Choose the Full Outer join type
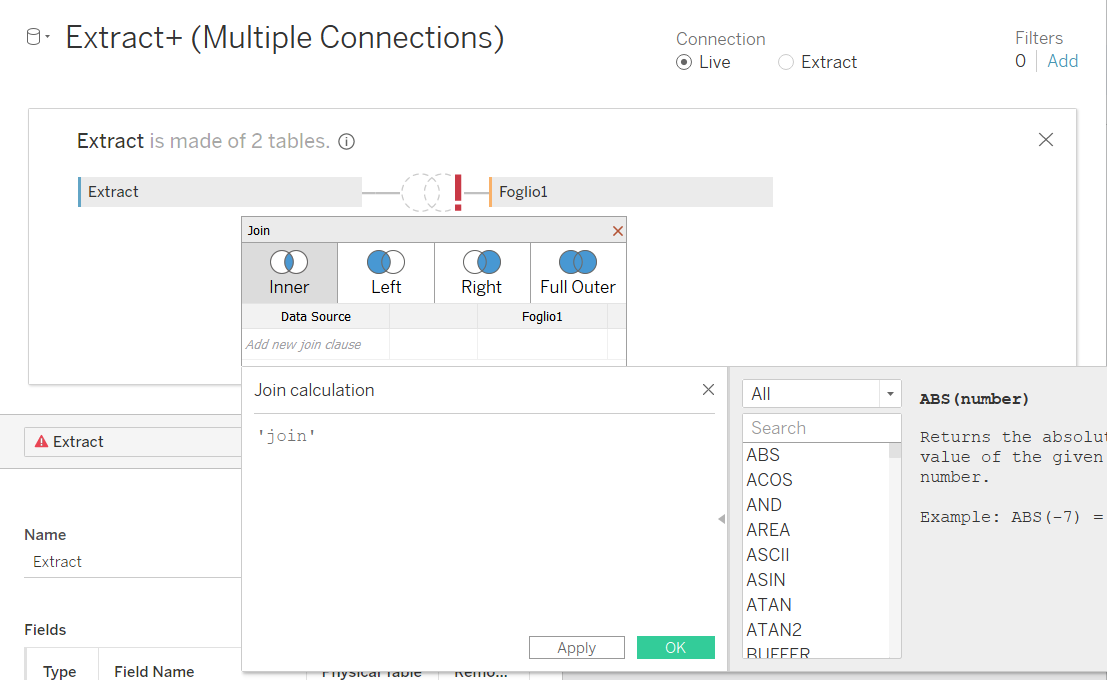 pyautogui.click(x=578, y=273)
